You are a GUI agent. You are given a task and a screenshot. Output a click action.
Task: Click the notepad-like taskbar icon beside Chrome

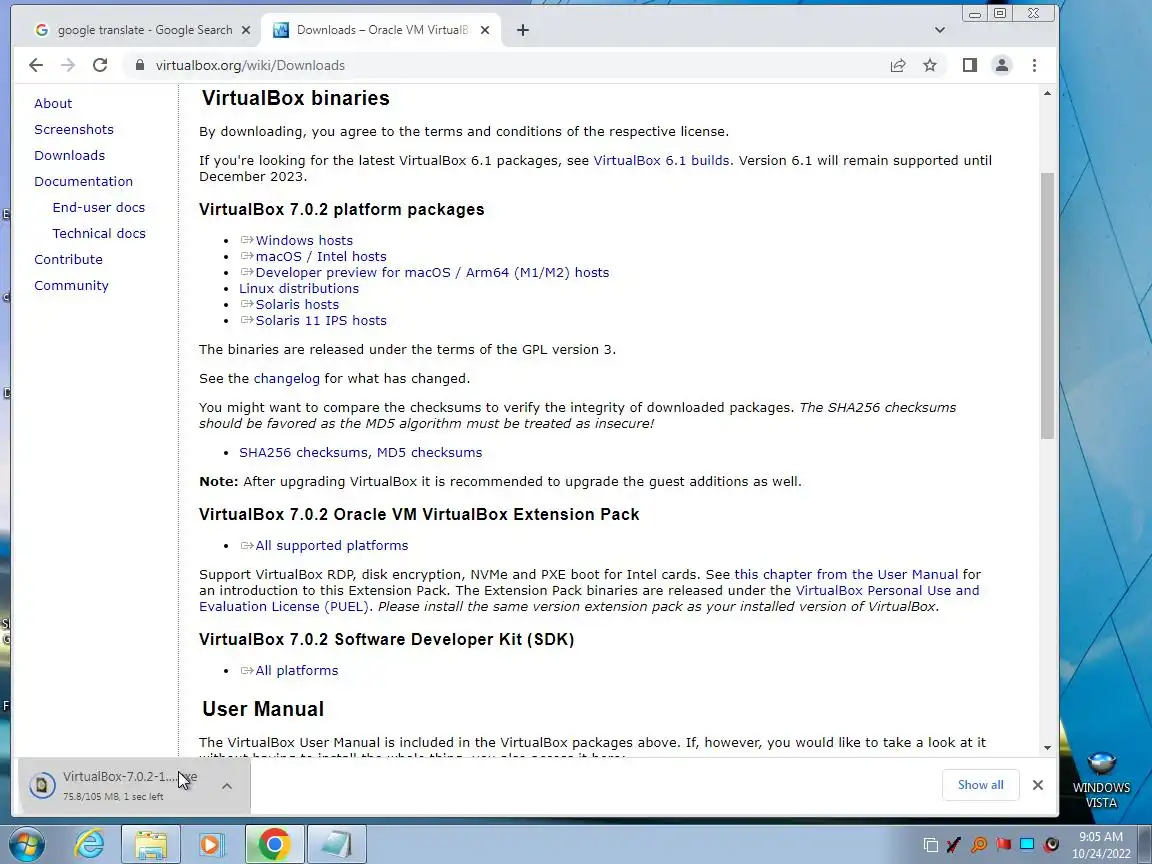coord(336,844)
